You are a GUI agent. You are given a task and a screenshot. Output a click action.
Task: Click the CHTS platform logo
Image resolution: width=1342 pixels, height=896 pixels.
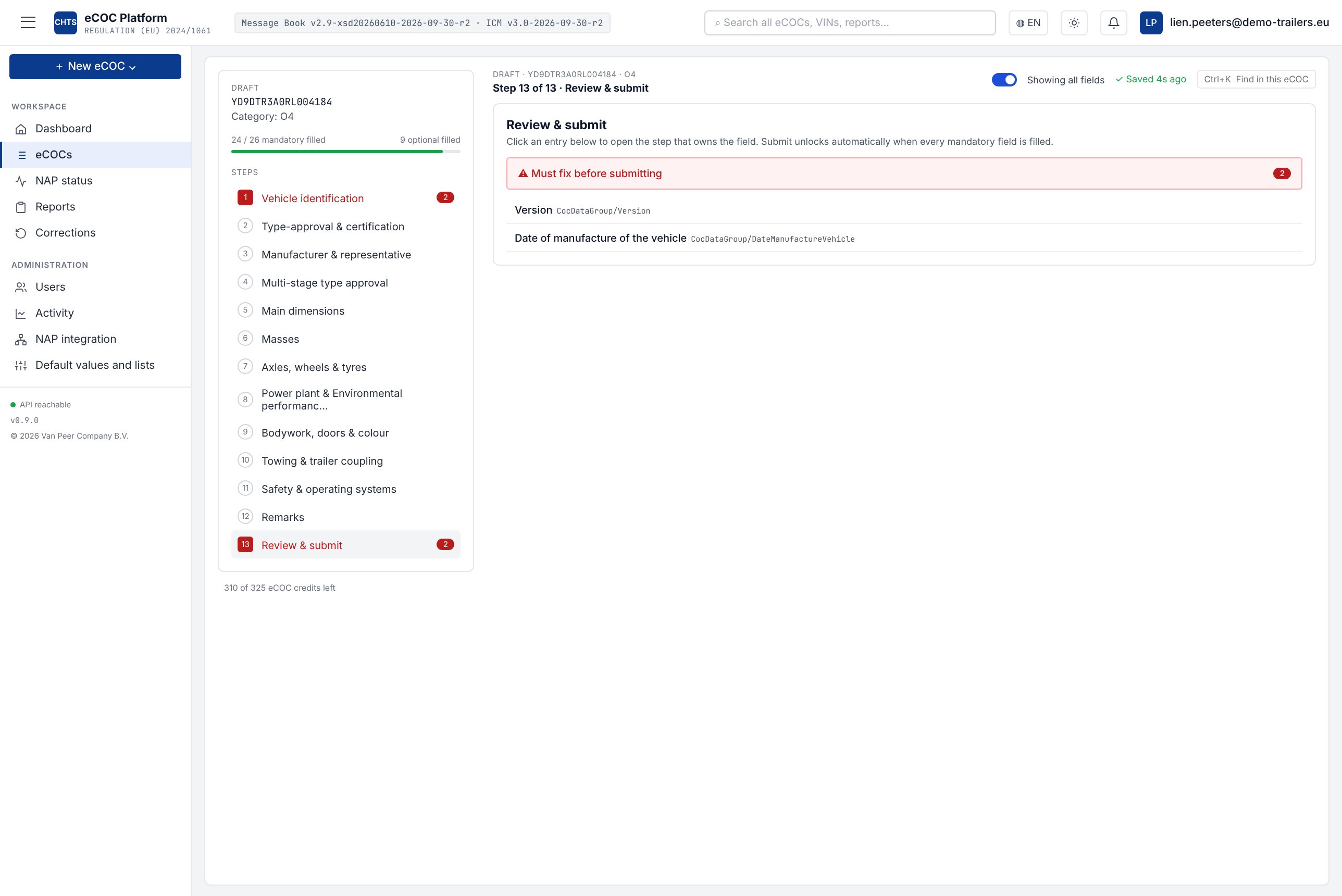pos(66,23)
